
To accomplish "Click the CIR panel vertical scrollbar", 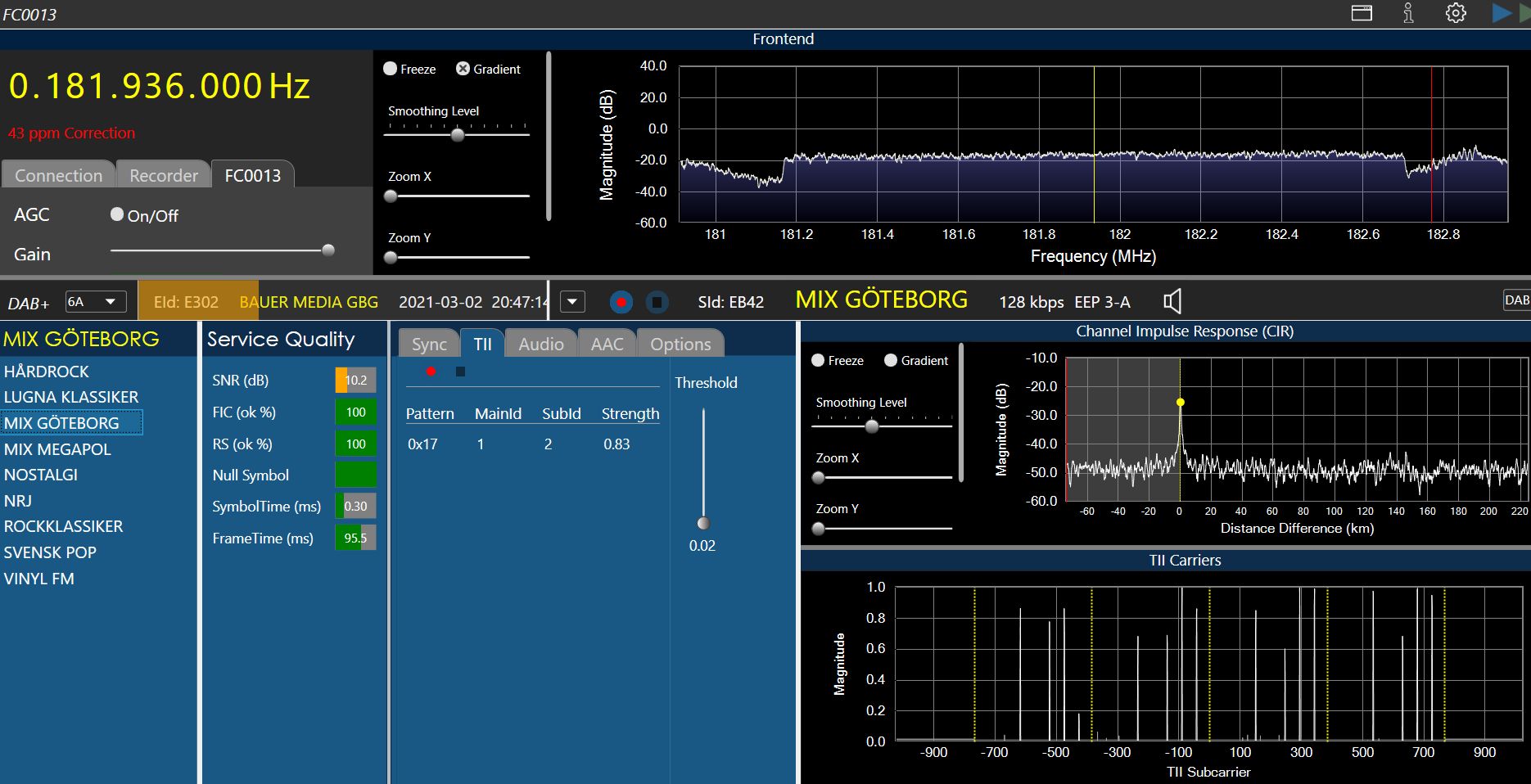I will pos(961,413).
